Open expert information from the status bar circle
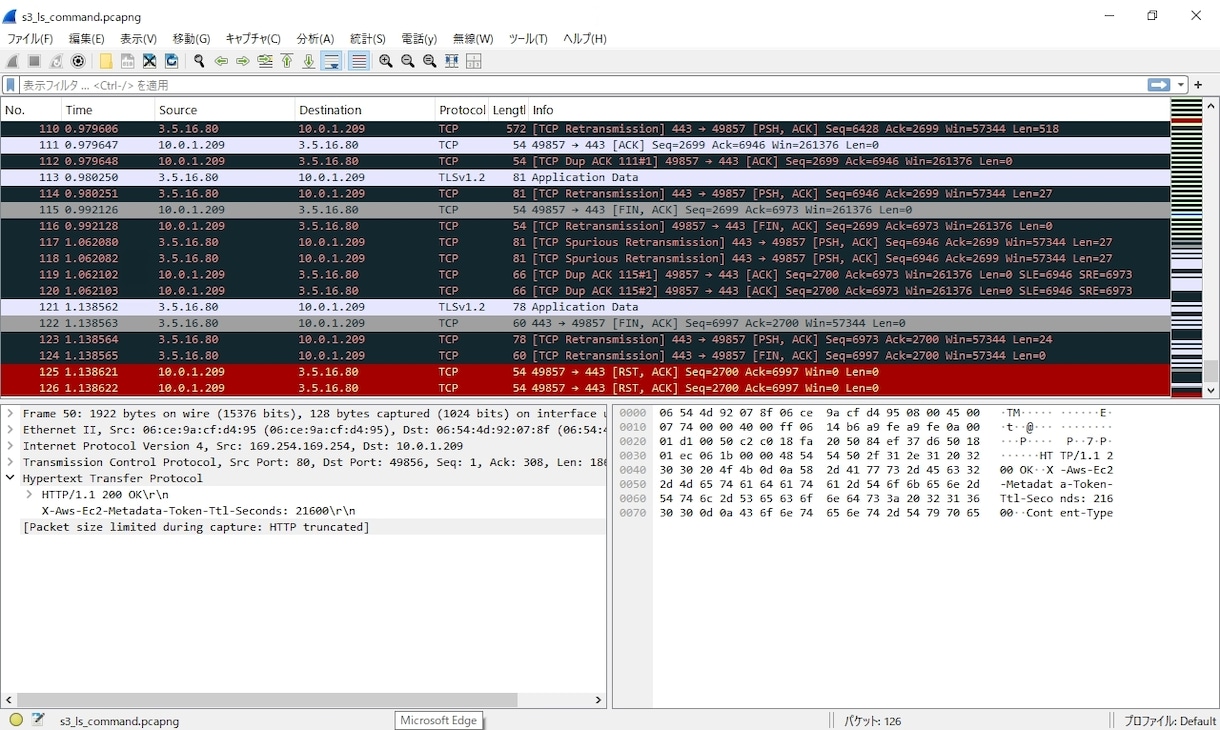The height and width of the screenshot is (730, 1220). pyautogui.click(x=16, y=720)
